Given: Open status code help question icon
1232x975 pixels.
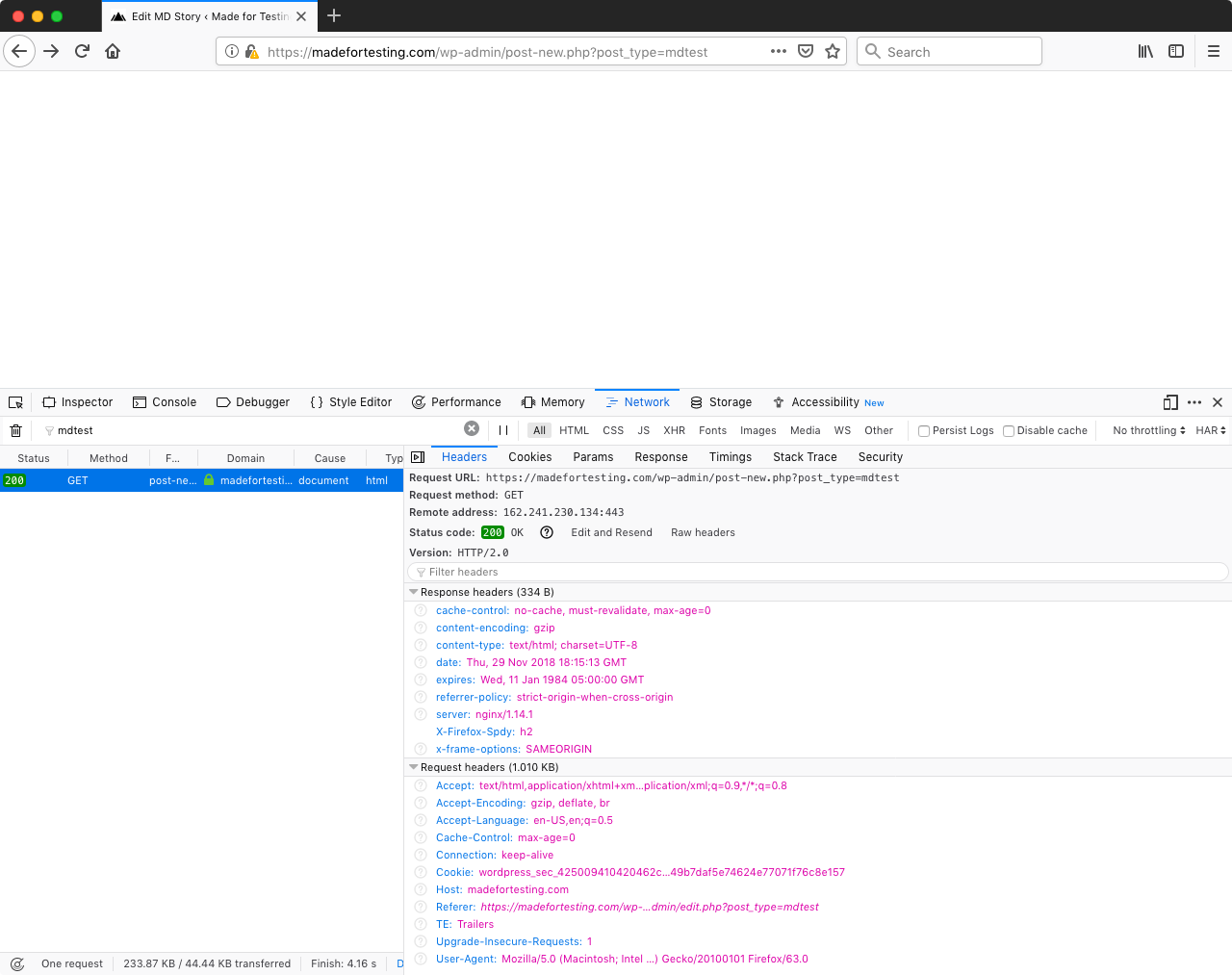Looking at the screenshot, I should pyautogui.click(x=547, y=532).
